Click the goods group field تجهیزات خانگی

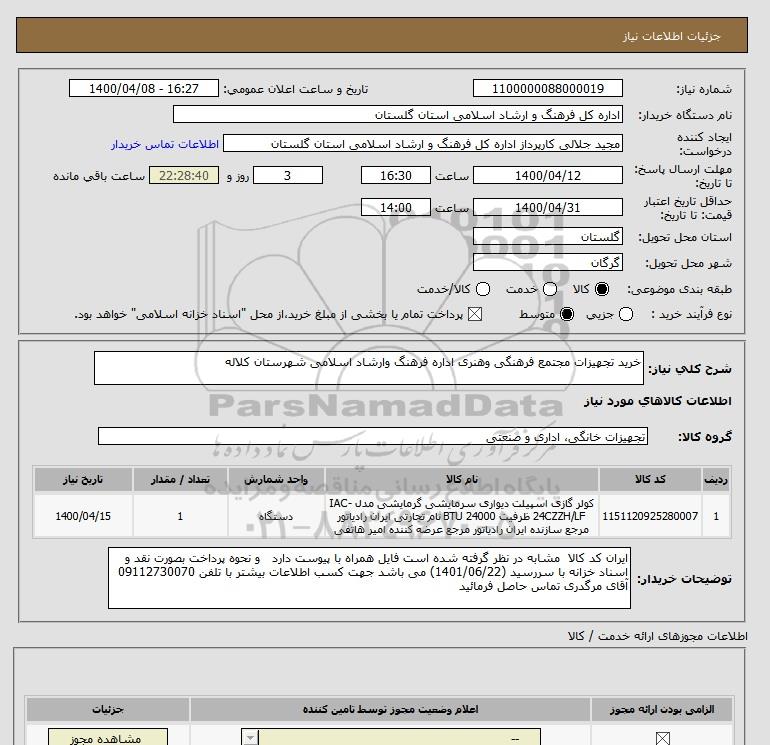point(373,436)
